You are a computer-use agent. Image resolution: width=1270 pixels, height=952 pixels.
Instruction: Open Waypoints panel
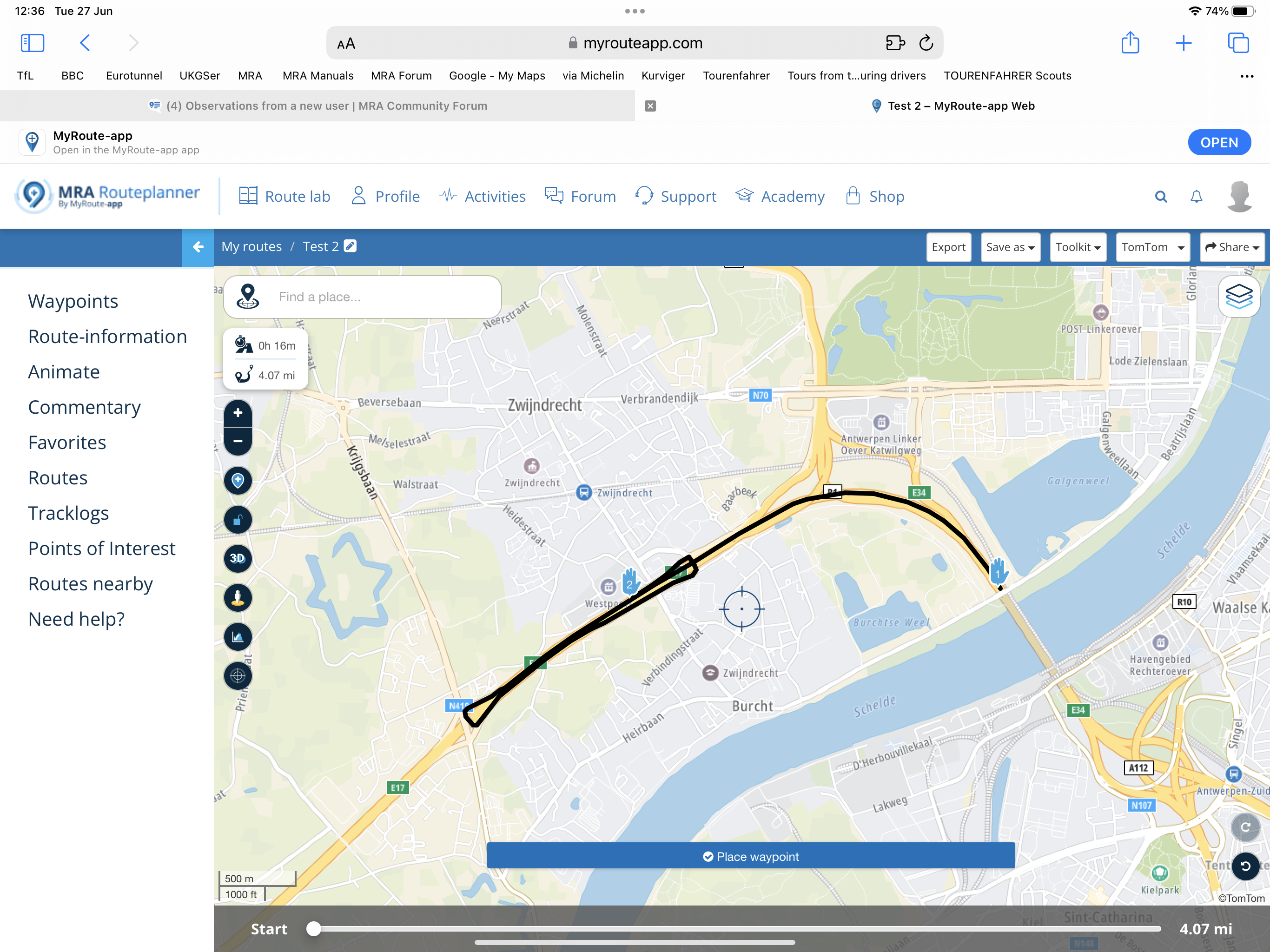tap(73, 301)
